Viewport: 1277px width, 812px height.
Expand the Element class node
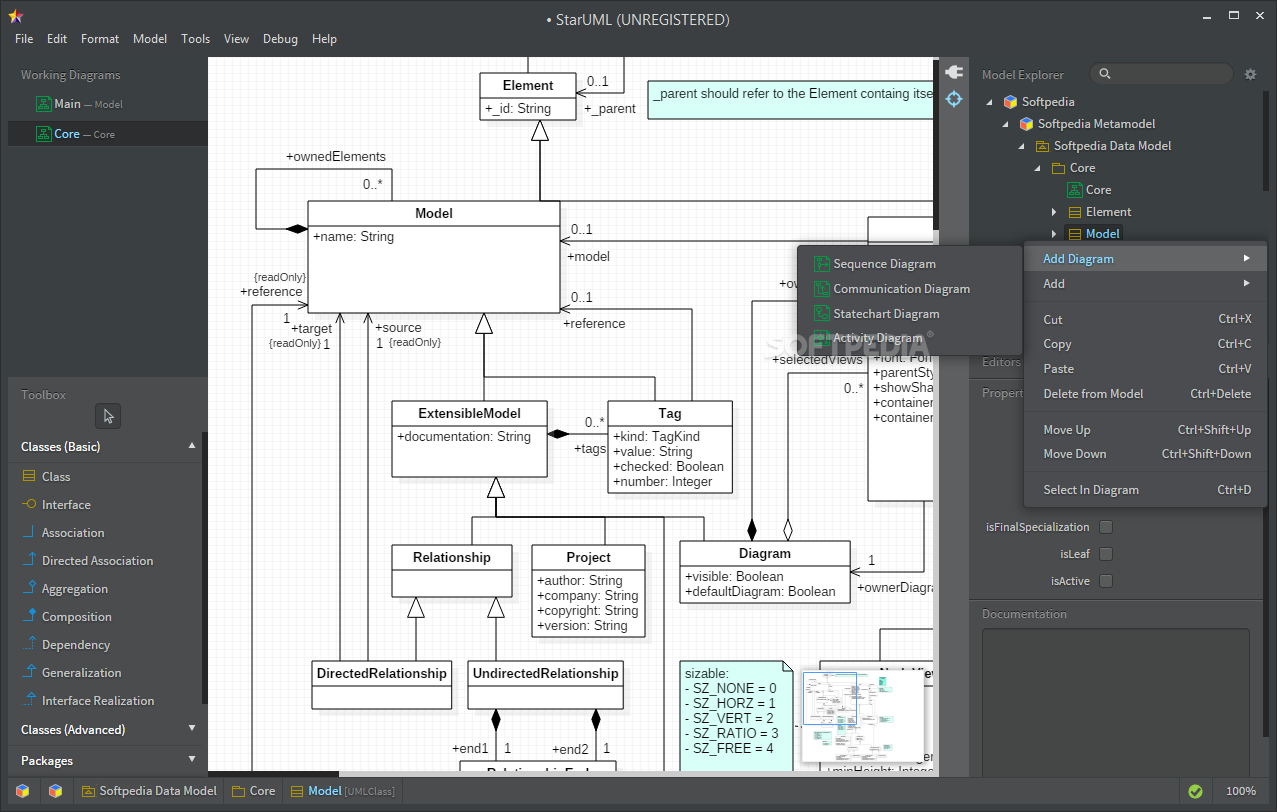1054,212
